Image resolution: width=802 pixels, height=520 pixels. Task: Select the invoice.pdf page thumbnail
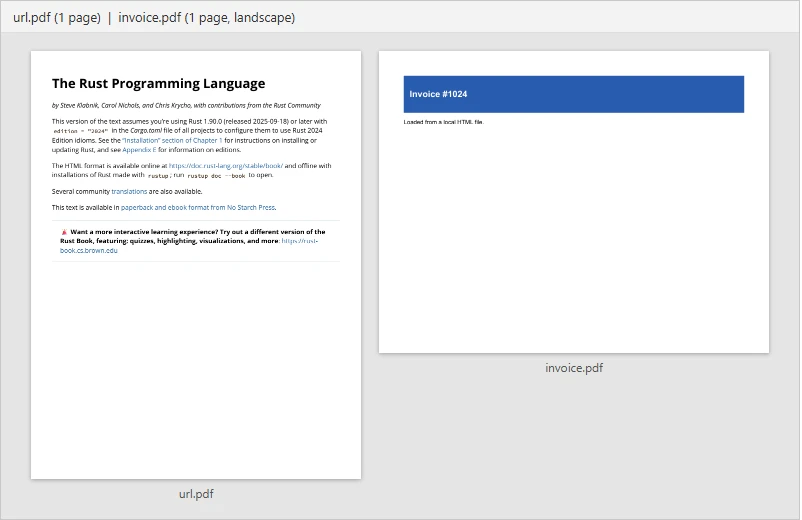[x=574, y=202]
